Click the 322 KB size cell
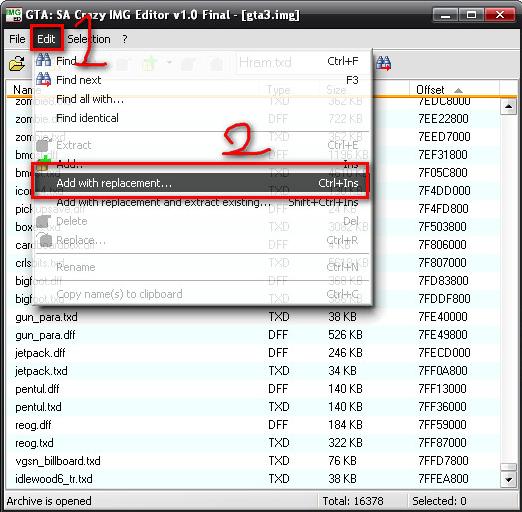522x512 pixels. [345, 443]
